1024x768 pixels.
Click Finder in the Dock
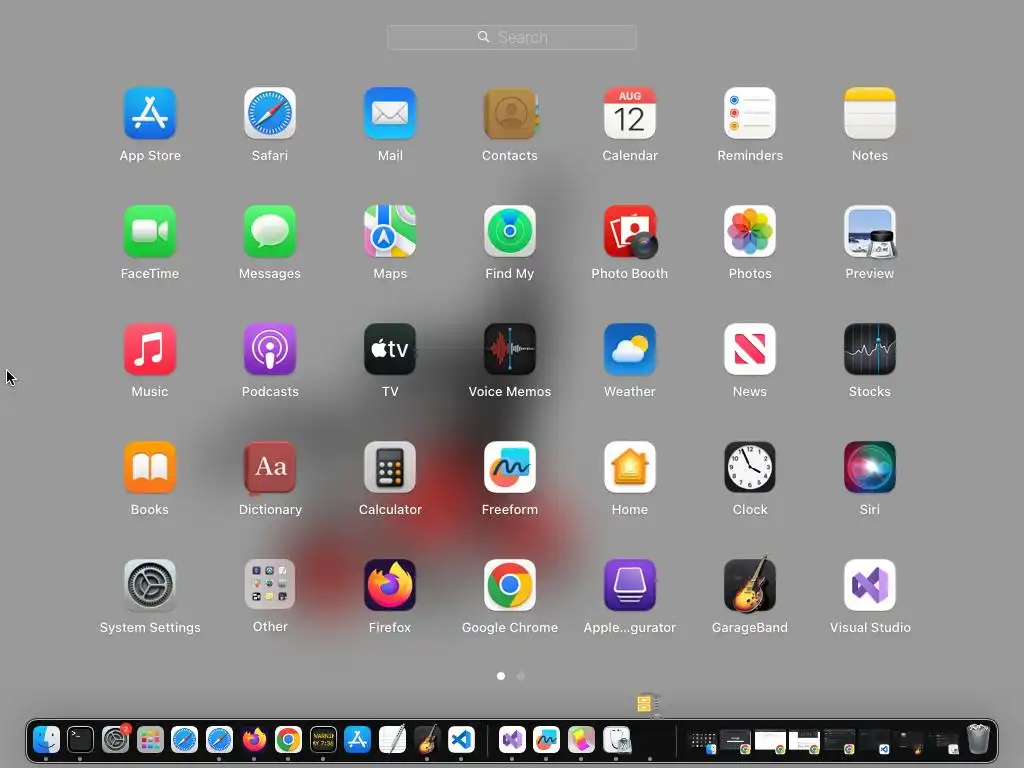coord(46,740)
